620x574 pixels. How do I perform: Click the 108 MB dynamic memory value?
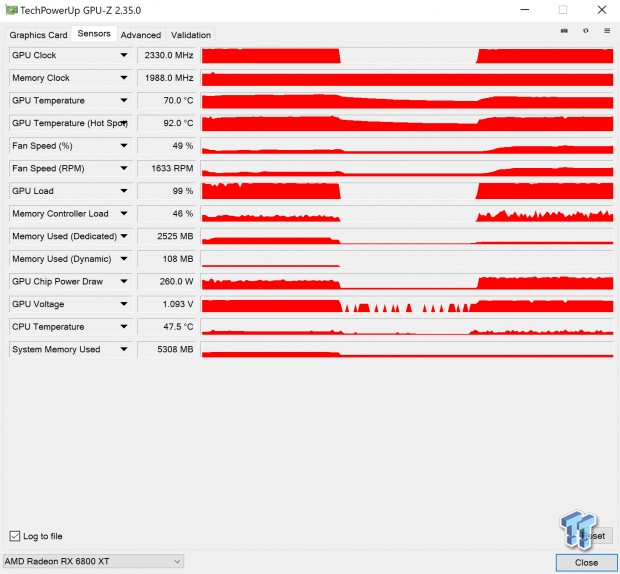166,259
